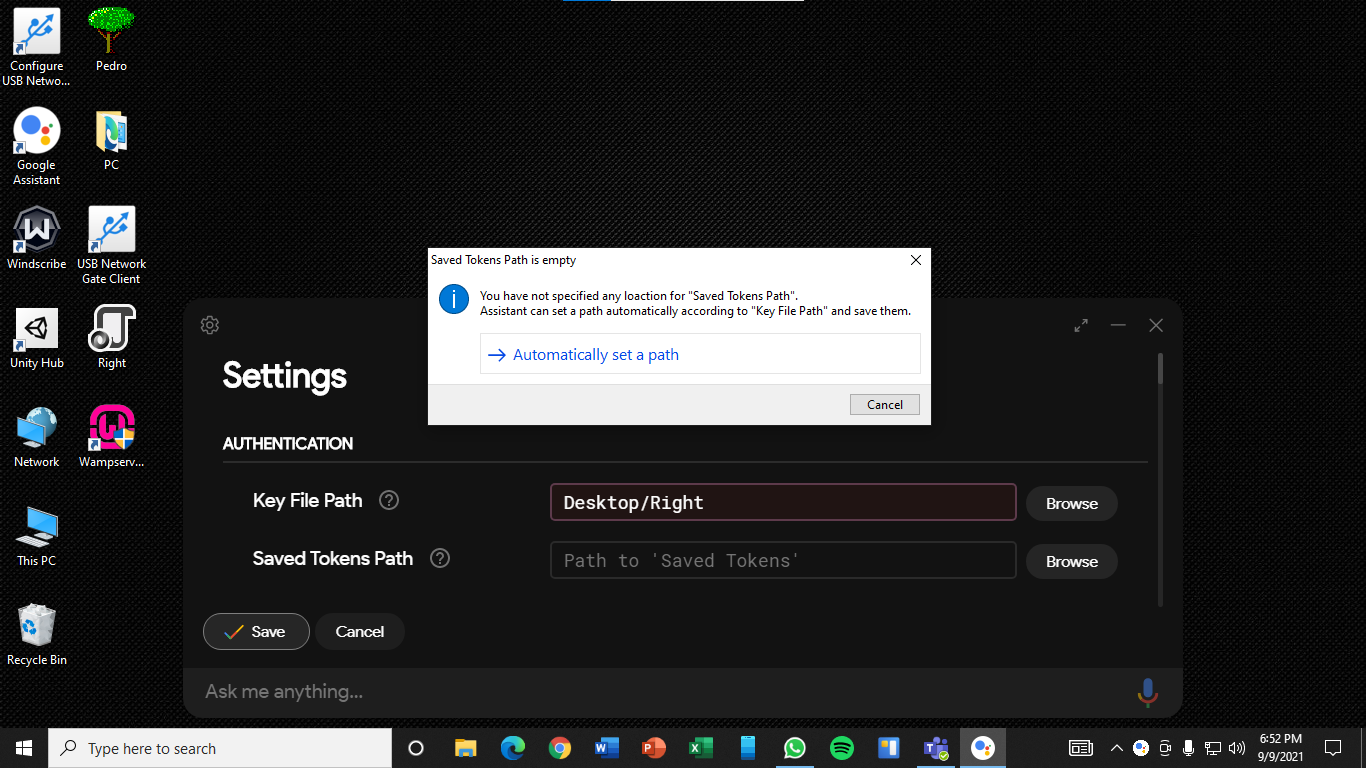This screenshot has width=1366, height=768.
Task: Select the This PC desktop icon
Action: click(37, 536)
